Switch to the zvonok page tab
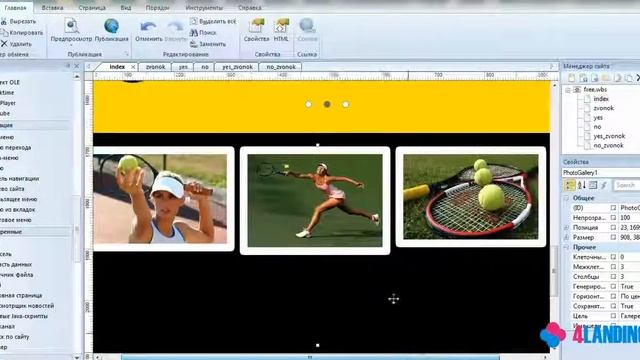Screen dimensions: 640x360 pyautogui.click(x=156, y=67)
